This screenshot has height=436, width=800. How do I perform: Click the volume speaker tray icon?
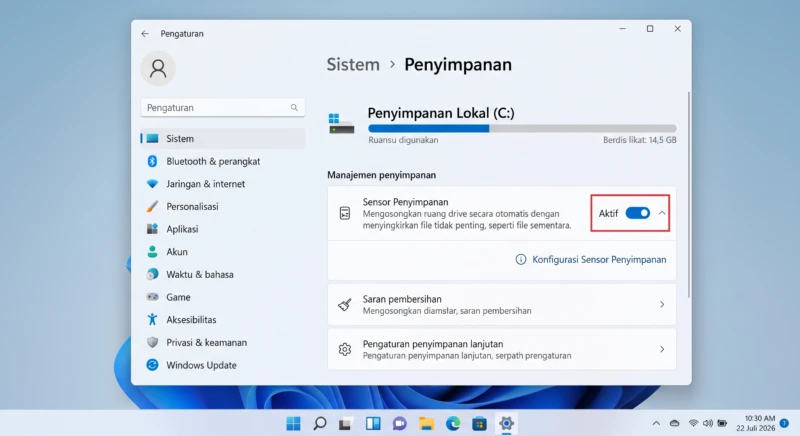708,423
